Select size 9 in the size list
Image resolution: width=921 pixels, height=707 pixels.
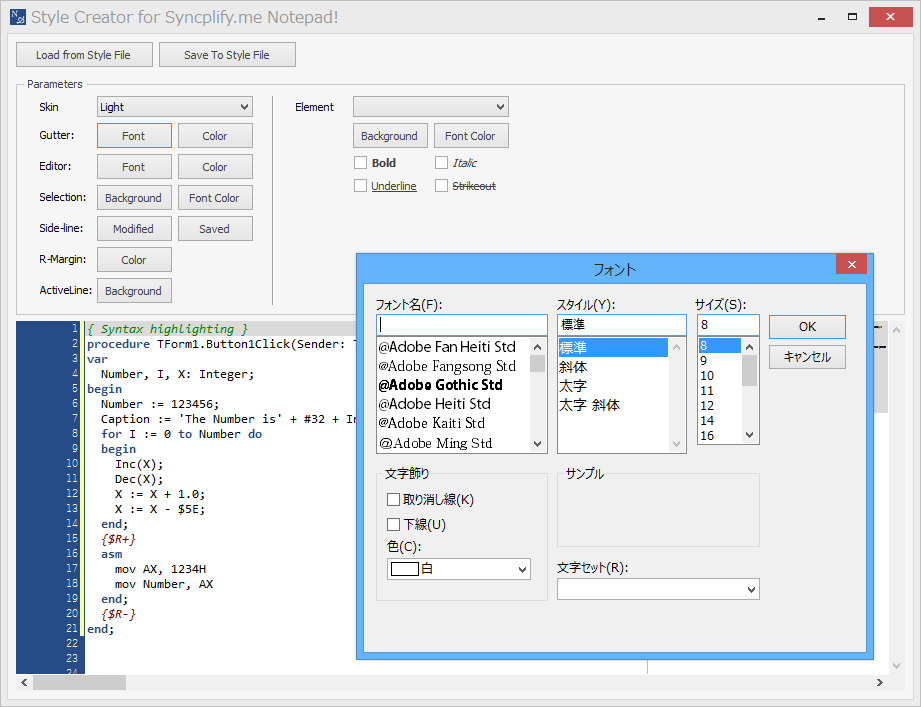pos(704,361)
